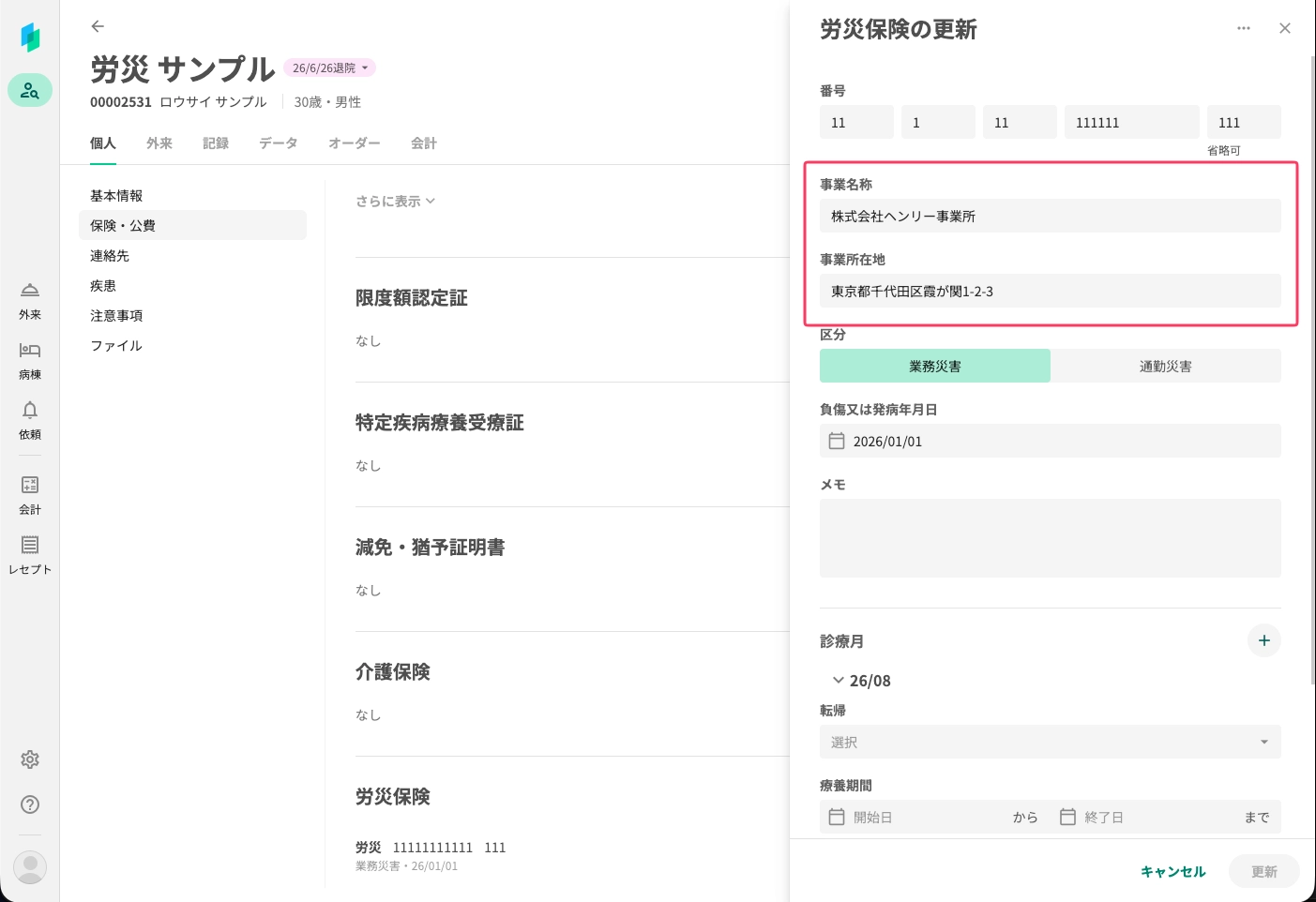Viewport: 1316px width, 902px height.
Task: Expand さらに表示
Action: 395,201
